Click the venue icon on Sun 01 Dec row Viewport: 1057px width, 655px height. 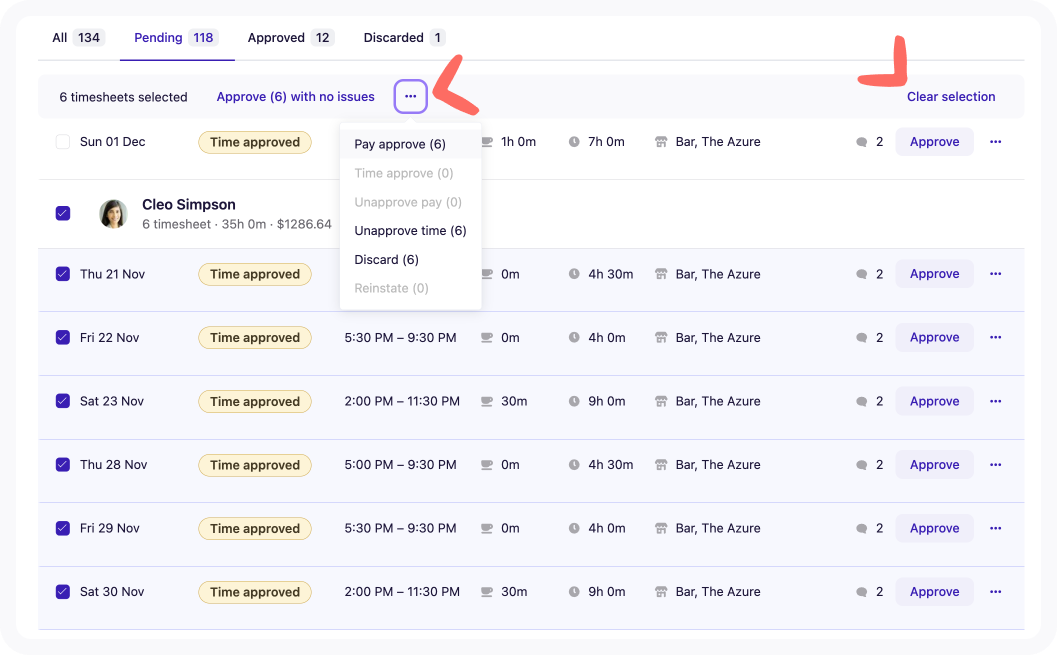[x=661, y=142]
